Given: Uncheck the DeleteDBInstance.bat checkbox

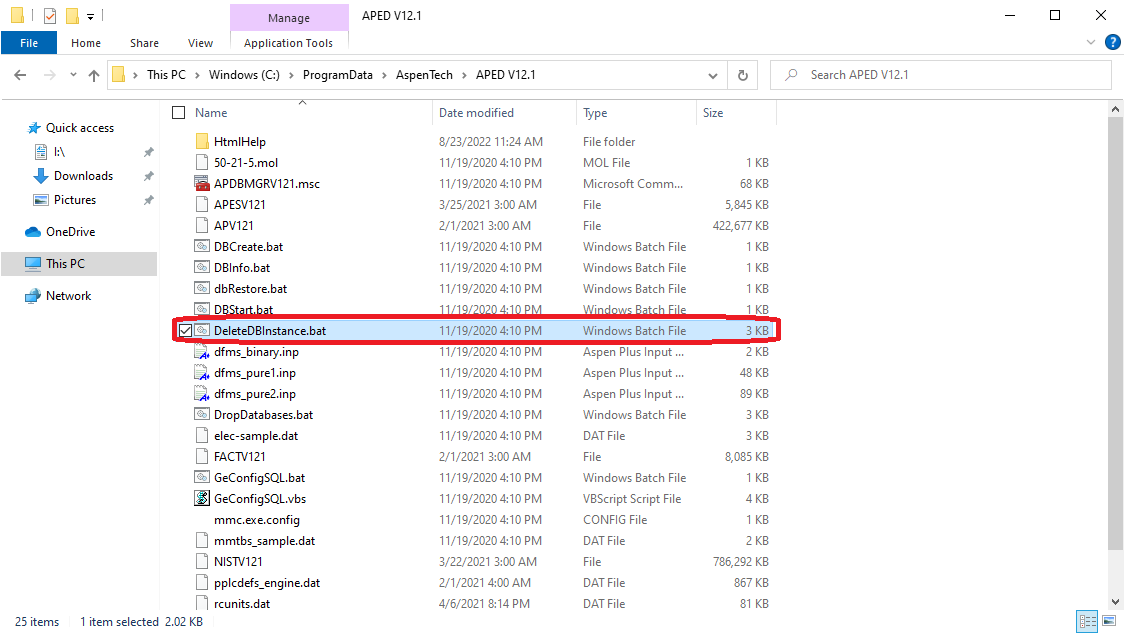Looking at the screenshot, I should (x=185, y=331).
